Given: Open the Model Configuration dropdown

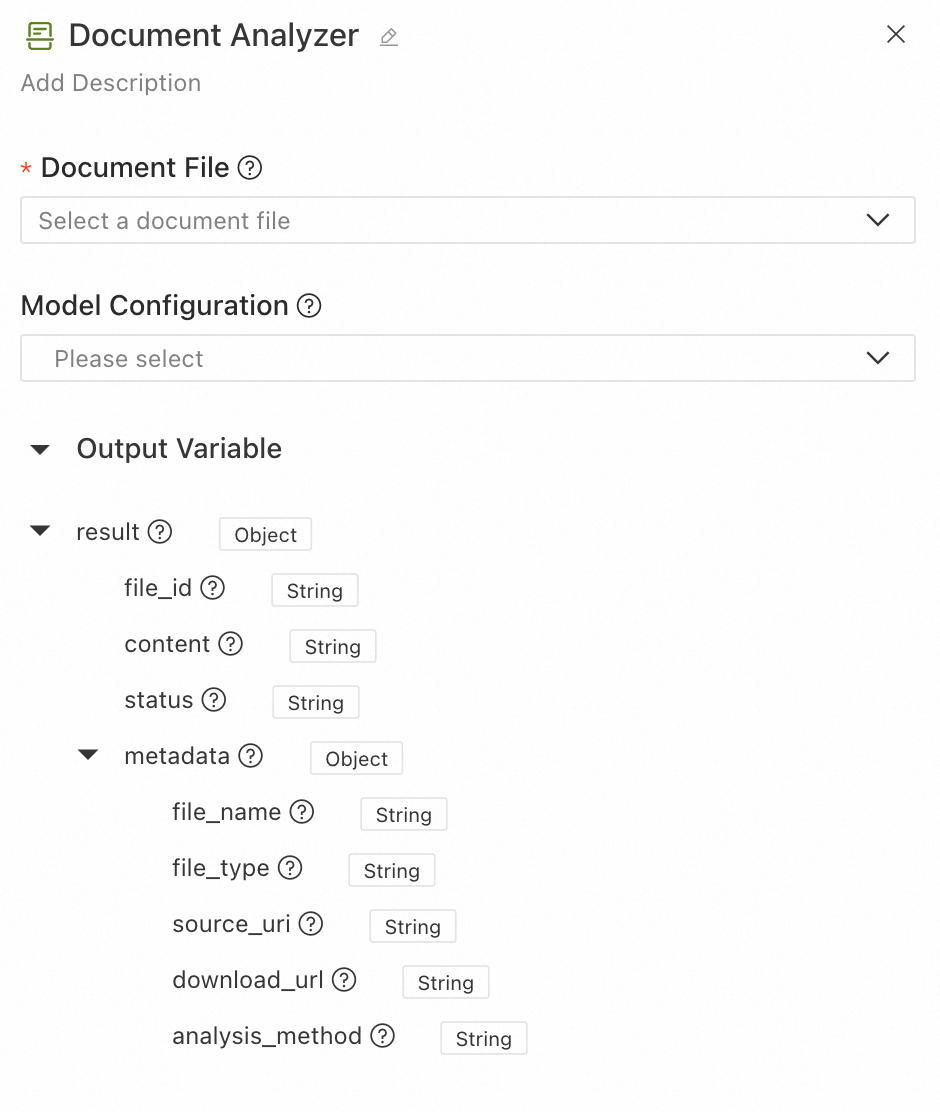Looking at the screenshot, I should click(x=467, y=359).
